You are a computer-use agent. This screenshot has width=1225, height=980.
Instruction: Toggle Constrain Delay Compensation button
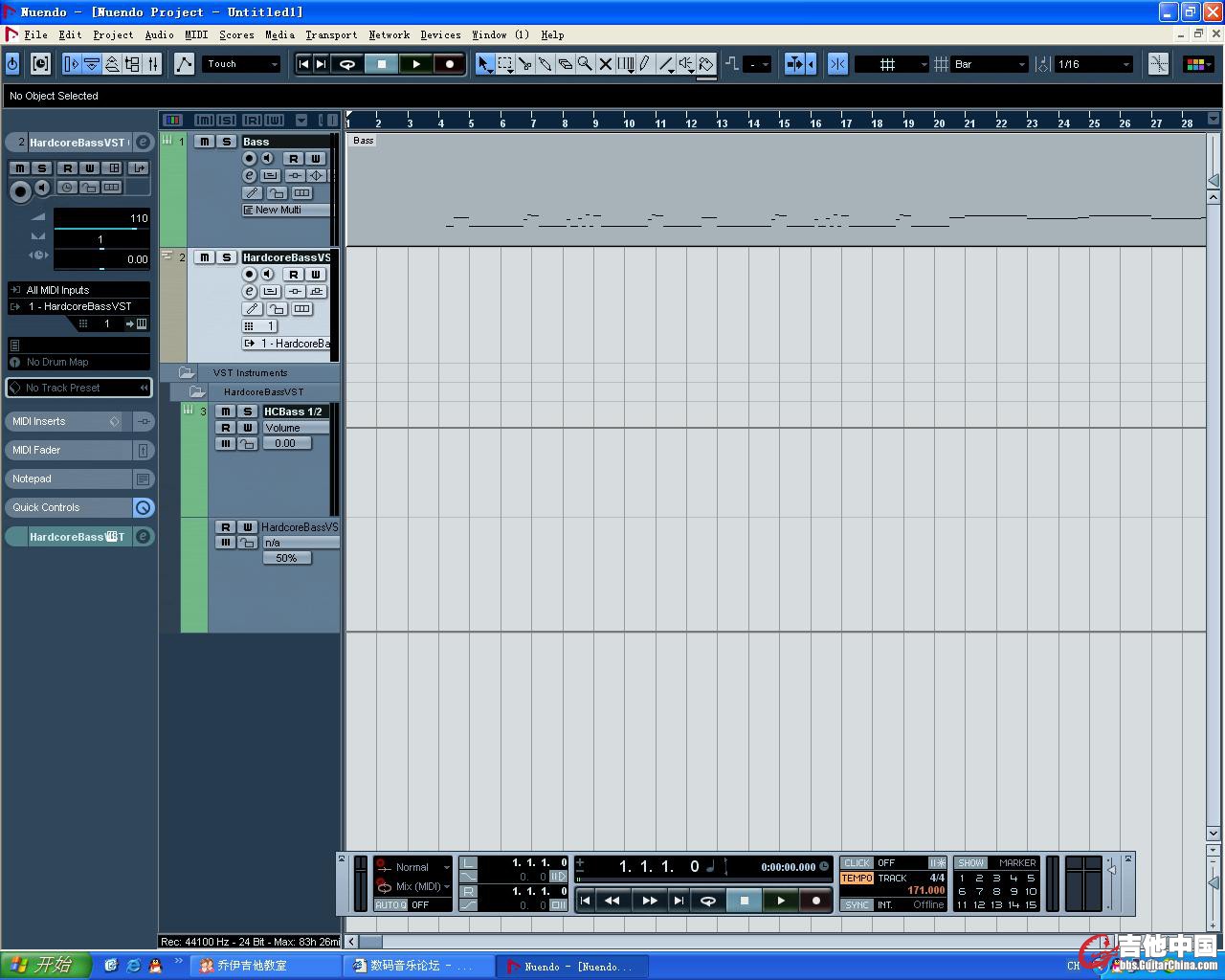point(40,64)
